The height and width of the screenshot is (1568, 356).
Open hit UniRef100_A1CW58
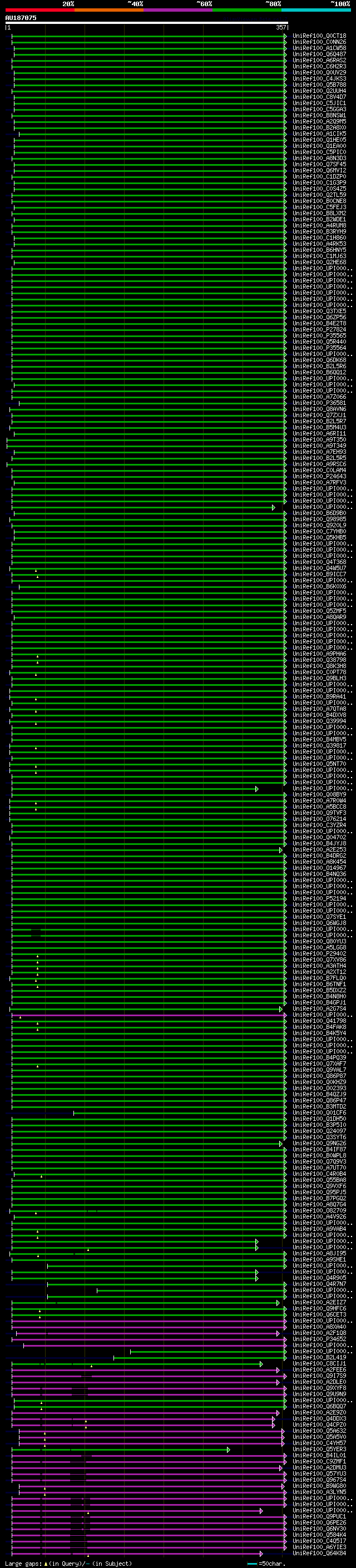coord(319,48)
